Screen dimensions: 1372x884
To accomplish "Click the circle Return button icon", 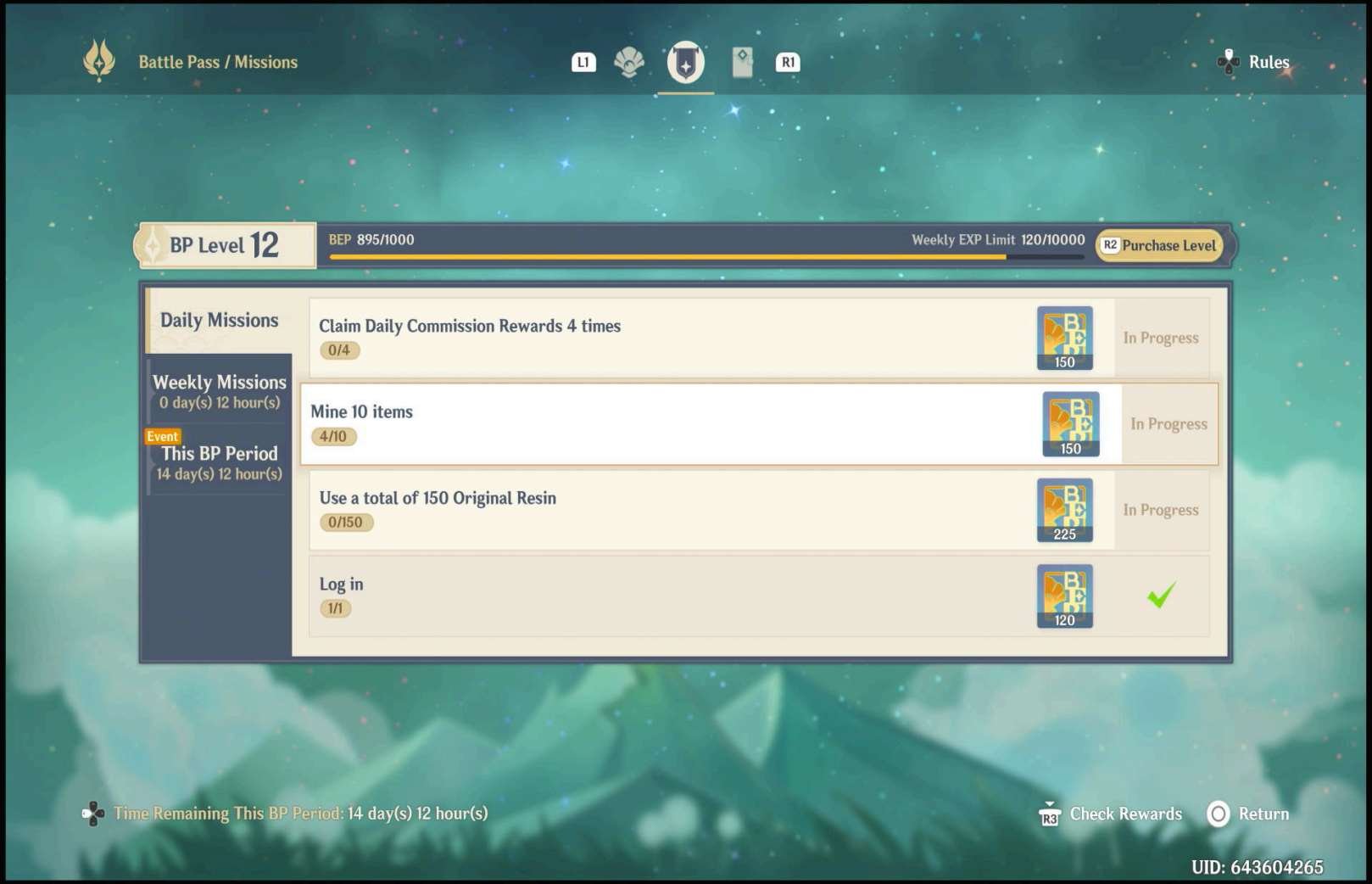I will pyautogui.click(x=1219, y=814).
